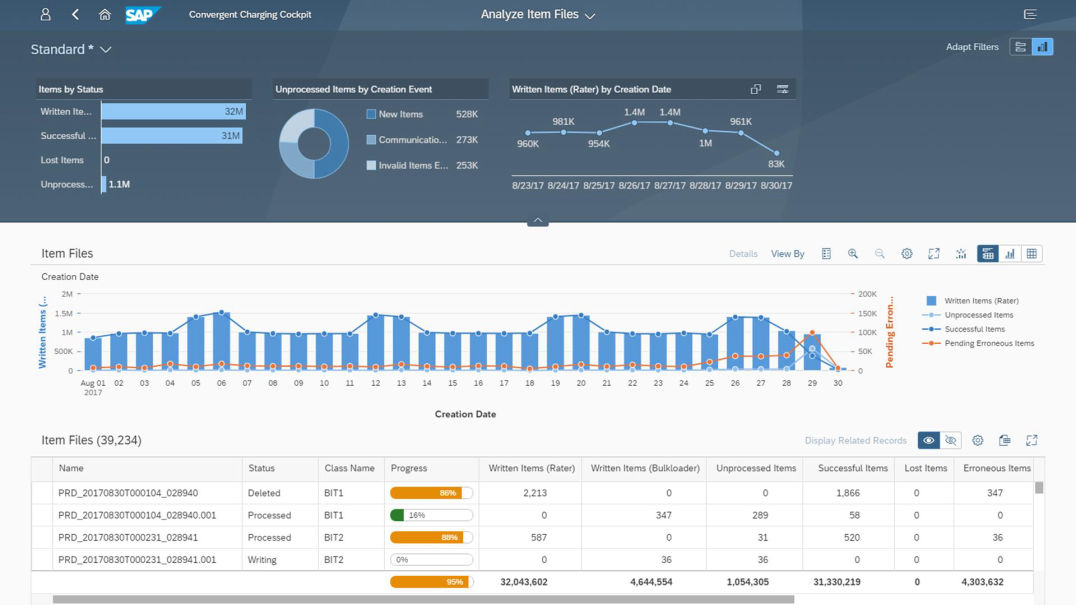Expand the Item Files chart to full screen
Viewport: 1076px width, 605px height.
(x=933, y=254)
